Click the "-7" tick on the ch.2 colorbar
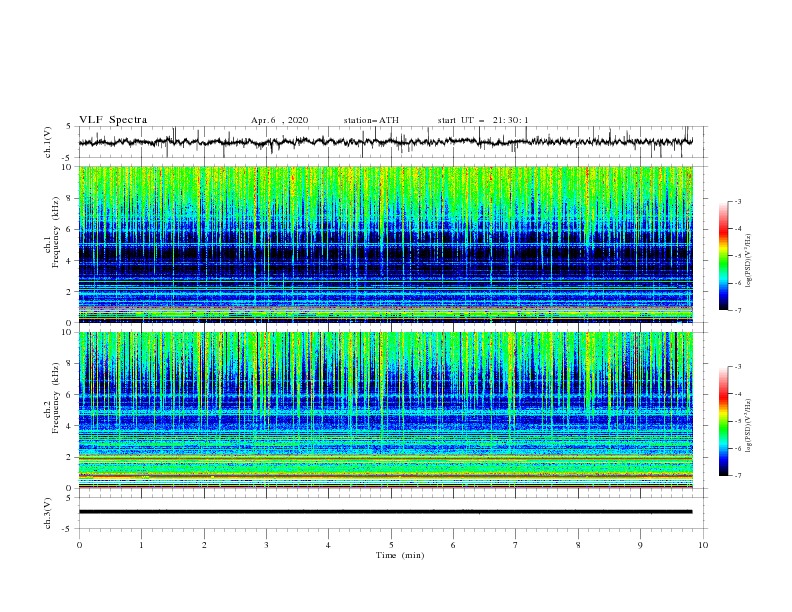This screenshot has width=792, height=612. pyautogui.click(x=737, y=476)
